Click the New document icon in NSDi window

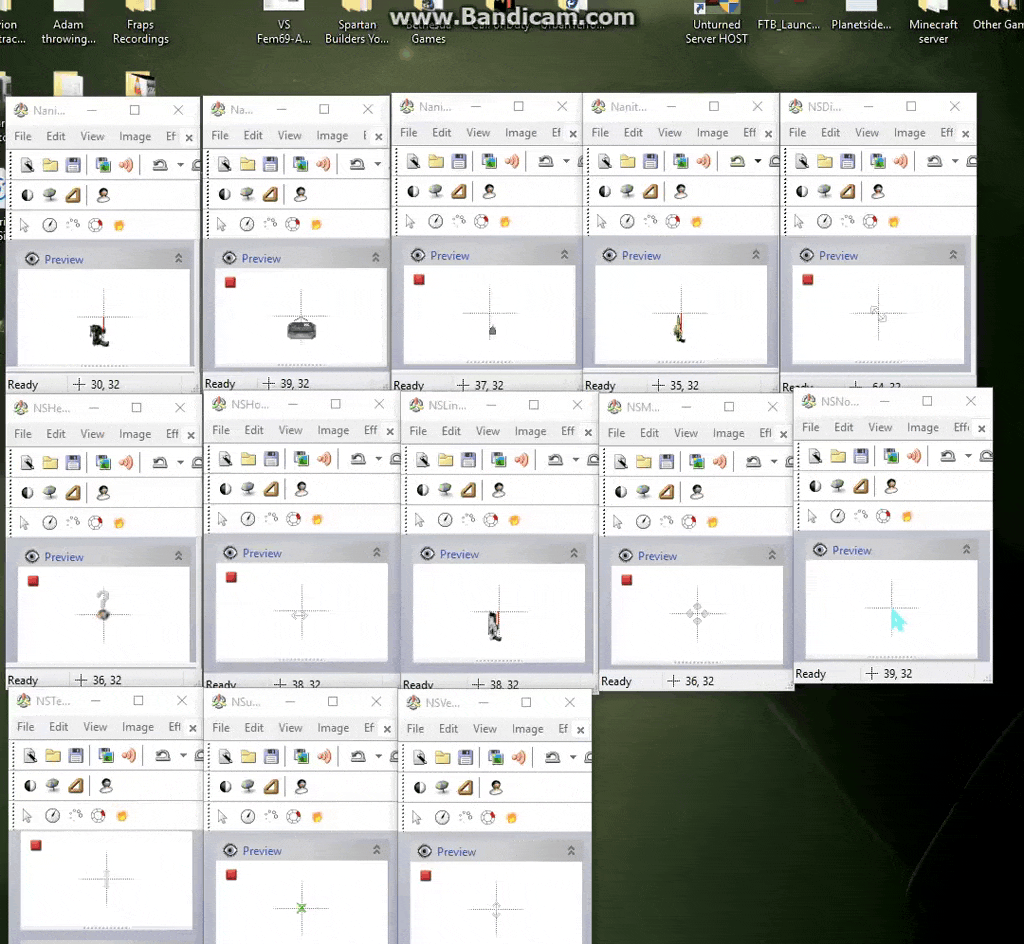coord(802,161)
